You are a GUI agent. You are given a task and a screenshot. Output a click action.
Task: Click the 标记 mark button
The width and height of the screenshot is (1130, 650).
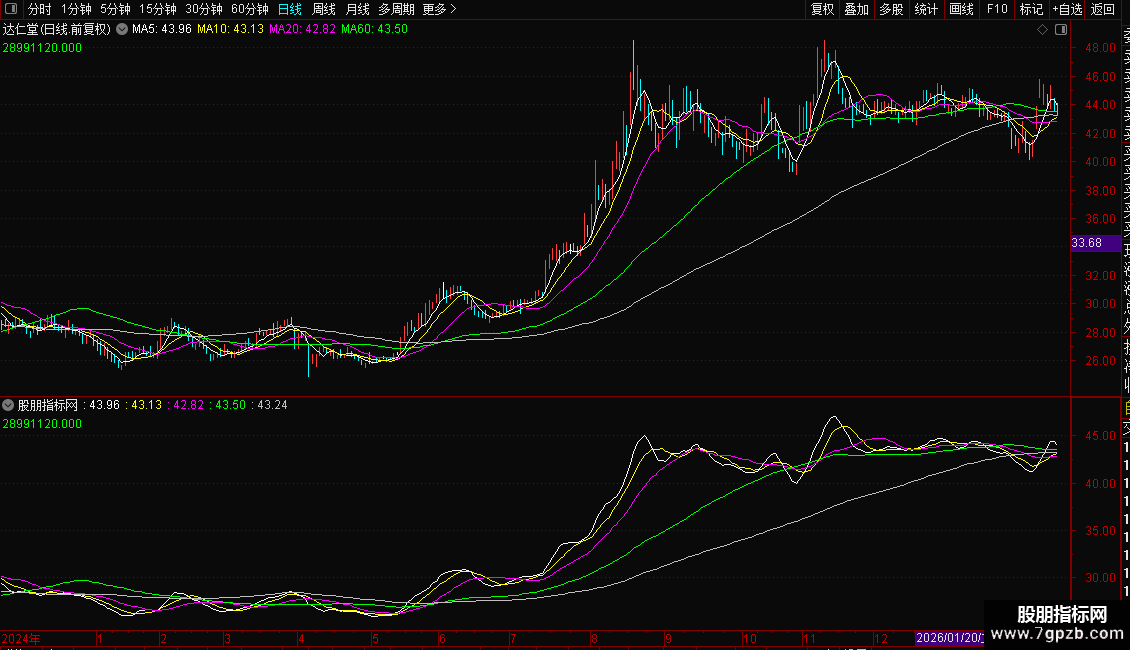pos(1031,9)
